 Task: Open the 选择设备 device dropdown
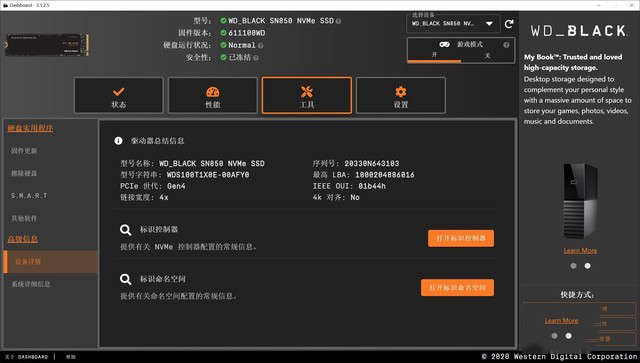453,24
